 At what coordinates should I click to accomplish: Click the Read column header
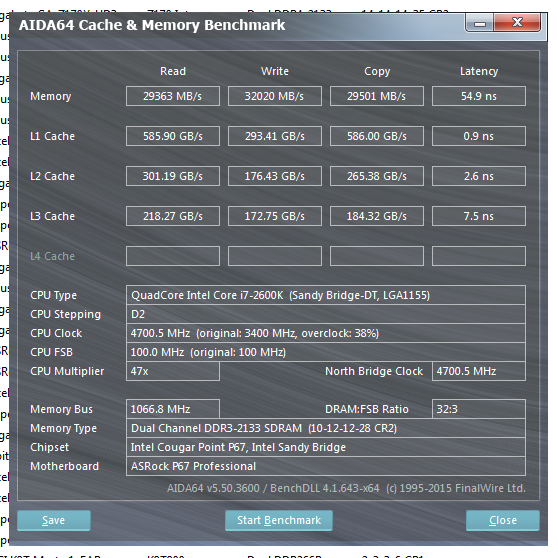click(173, 71)
